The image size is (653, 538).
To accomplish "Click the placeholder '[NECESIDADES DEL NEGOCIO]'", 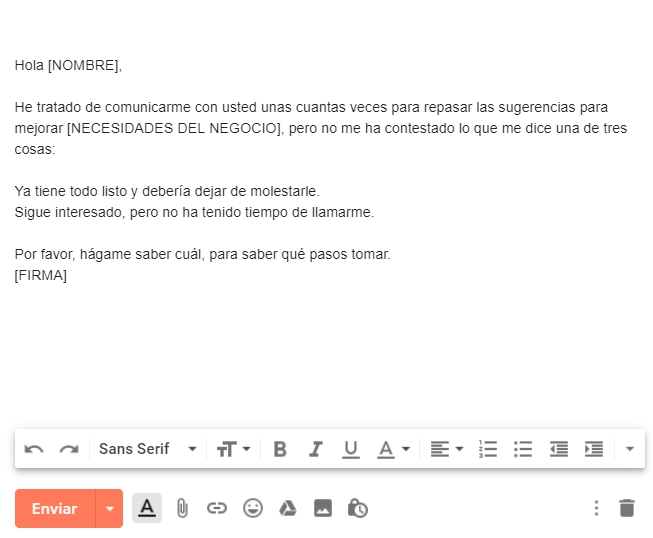I will click(x=175, y=128).
